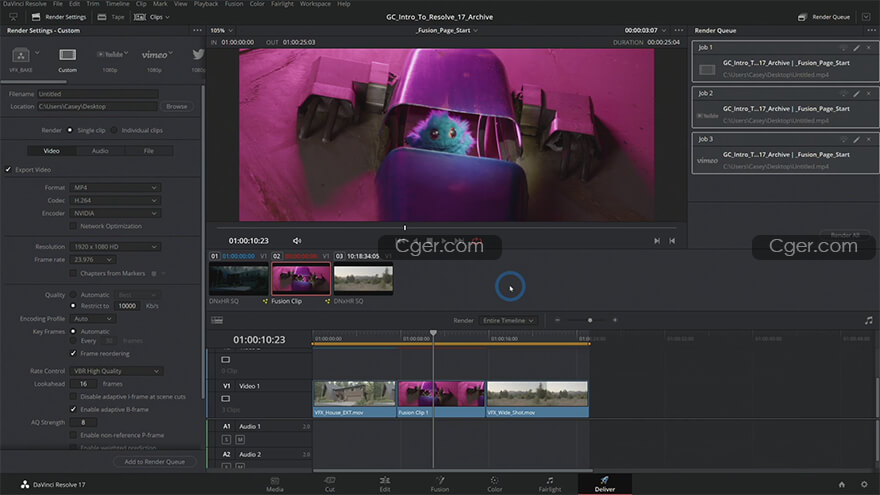880x495 pixels.
Task: Choose the Twitter render preset
Action: pyautogui.click(x=198, y=54)
